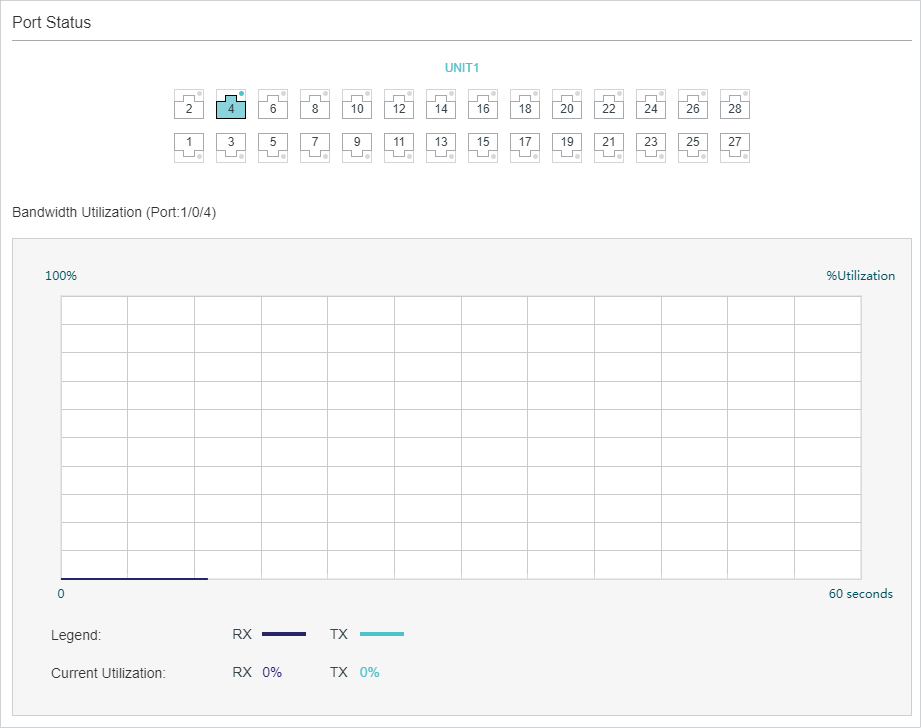Image resolution: width=921 pixels, height=728 pixels.
Task: Select port 2 icon
Action: 189,105
